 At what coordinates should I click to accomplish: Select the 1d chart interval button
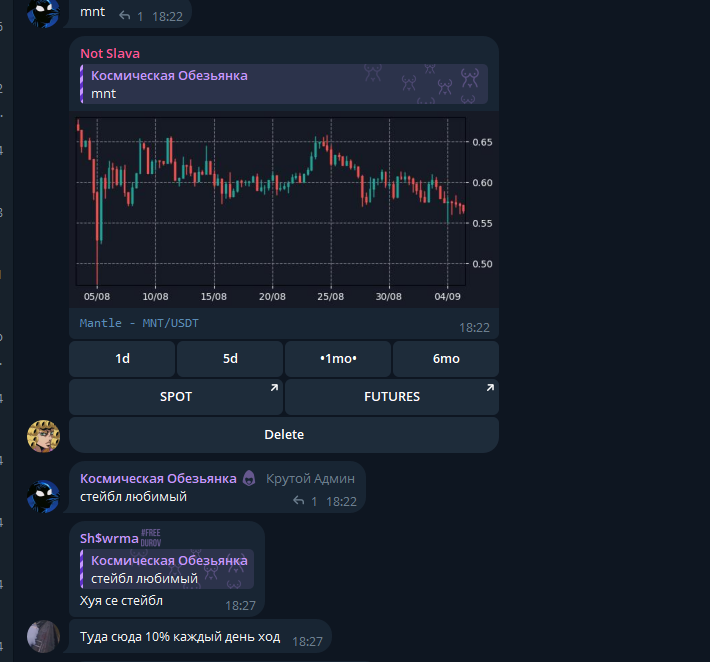122,359
